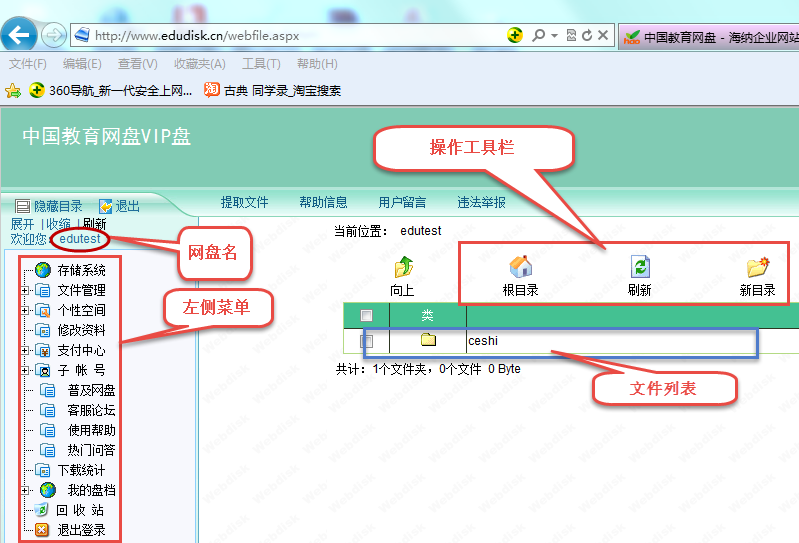The width and height of the screenshot is (799, 543).
Task: Open 回收站 in the left tree
Action: pos(80,510)
